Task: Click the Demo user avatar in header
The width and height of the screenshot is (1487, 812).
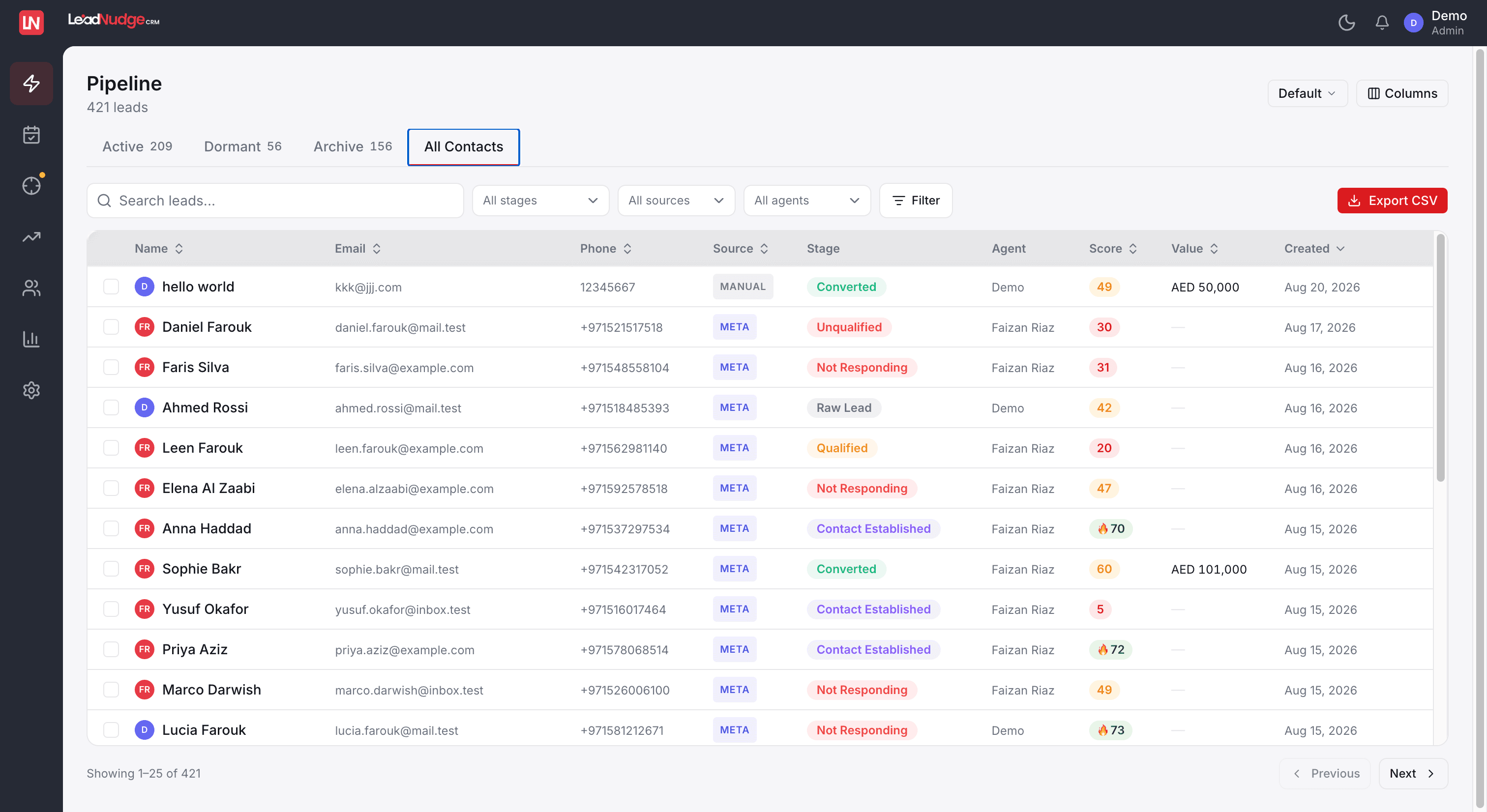Action: (x=1413, y=23)
